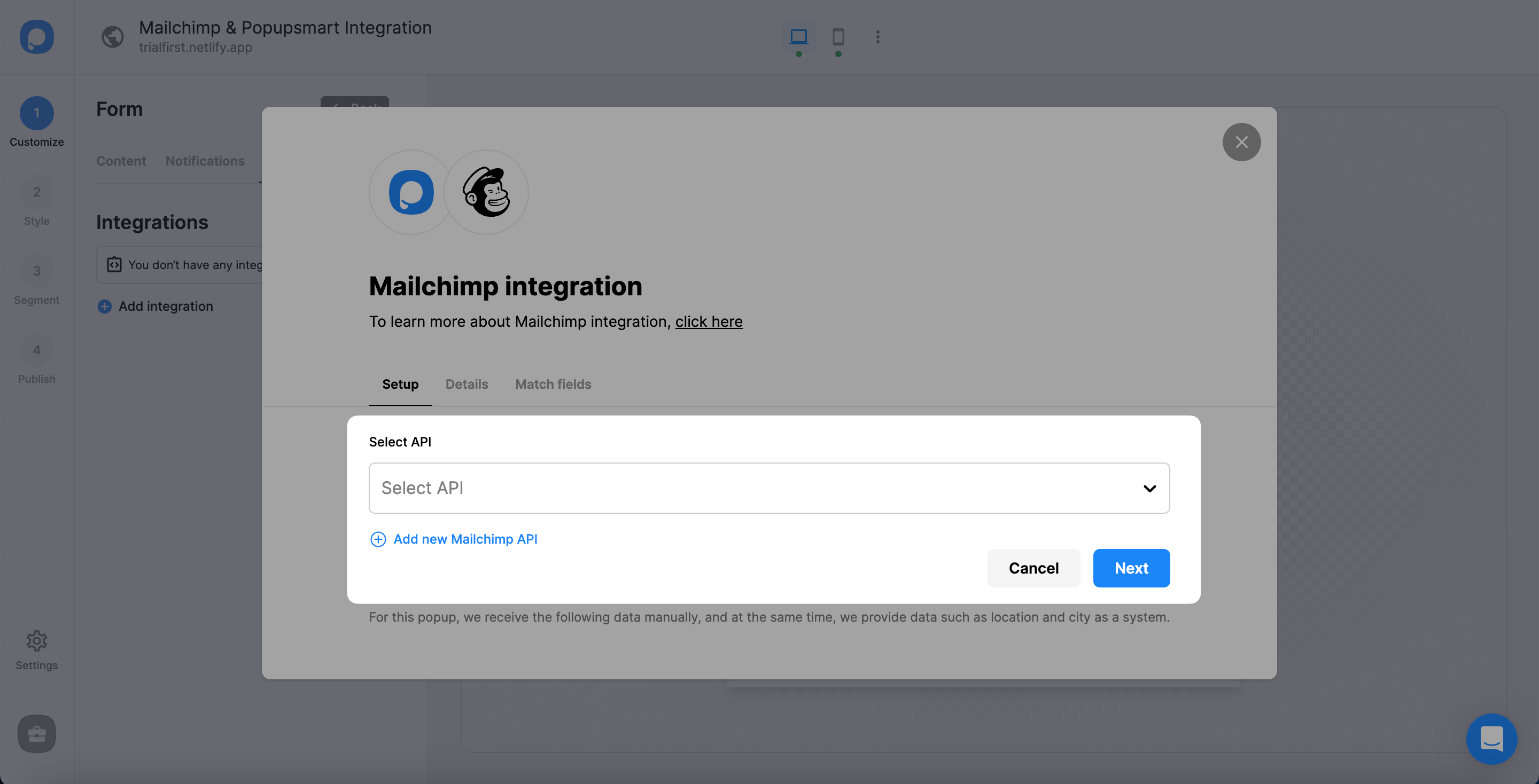
Task: Click the Cancel button
Action: point(1033,568)
